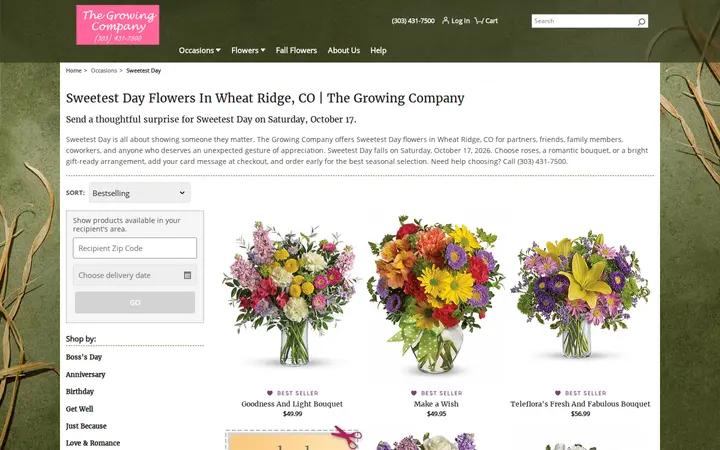Click the $56.99 price

580,414
